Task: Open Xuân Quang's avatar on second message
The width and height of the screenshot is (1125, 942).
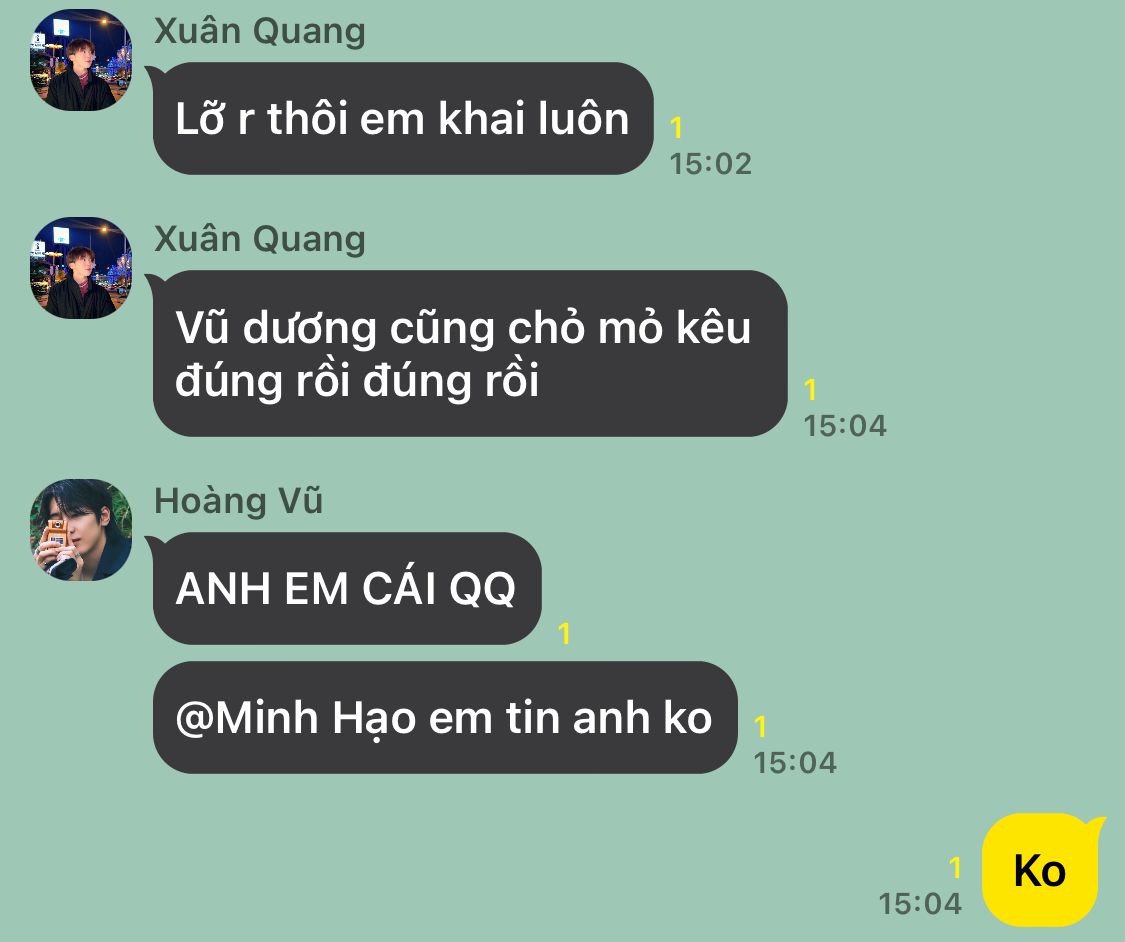Action: [x=80, y=268]
